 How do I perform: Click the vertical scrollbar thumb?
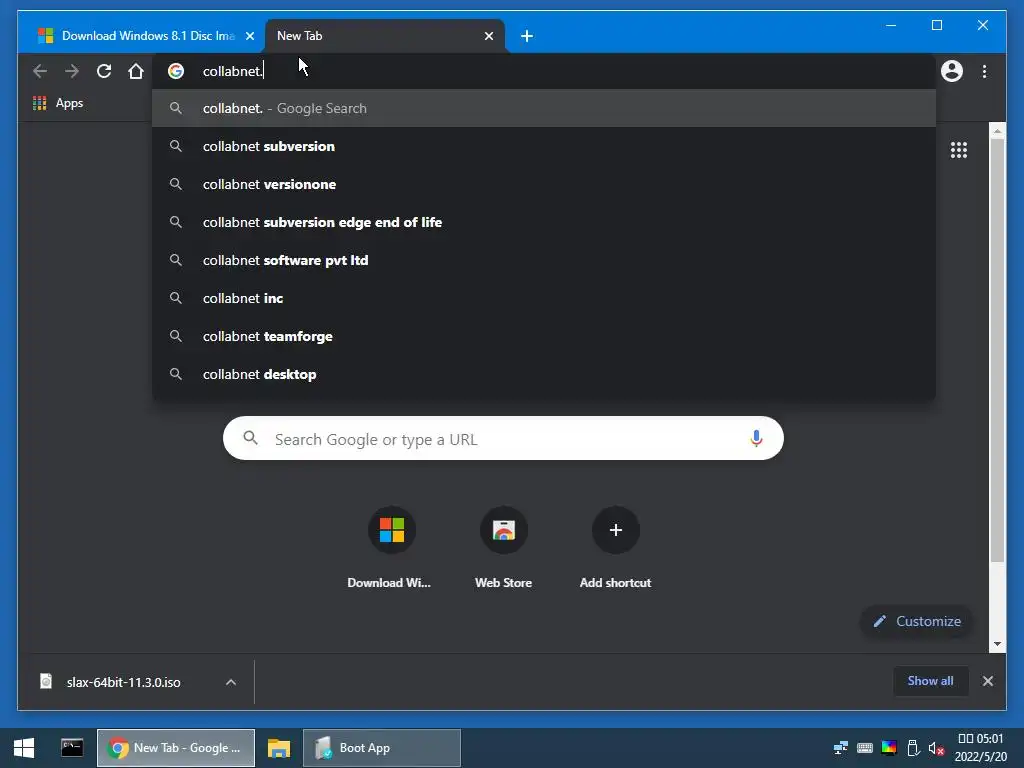click(x=997, y=350)
